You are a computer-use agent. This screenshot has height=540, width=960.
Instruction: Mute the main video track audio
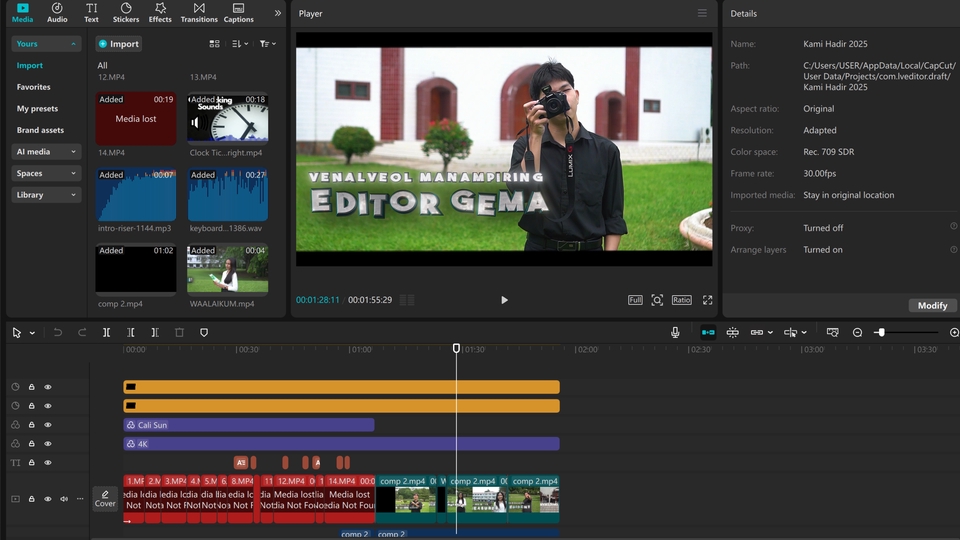tap(64, 499)
